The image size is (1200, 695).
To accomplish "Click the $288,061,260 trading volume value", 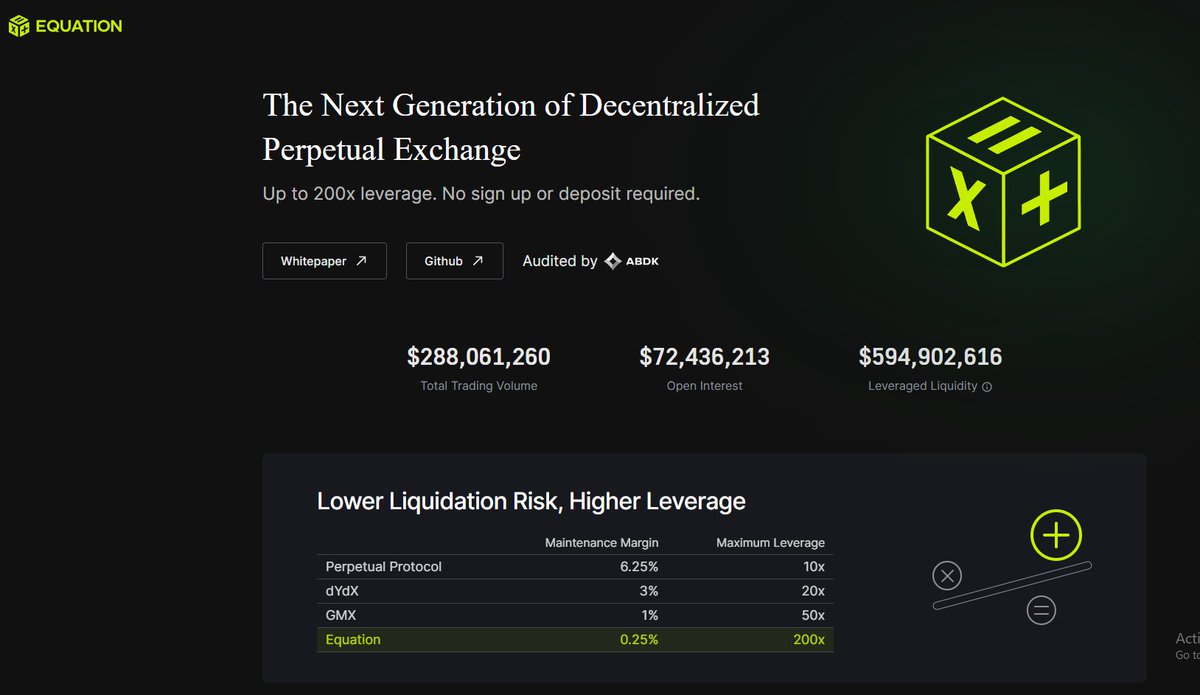I will point(479,357).
